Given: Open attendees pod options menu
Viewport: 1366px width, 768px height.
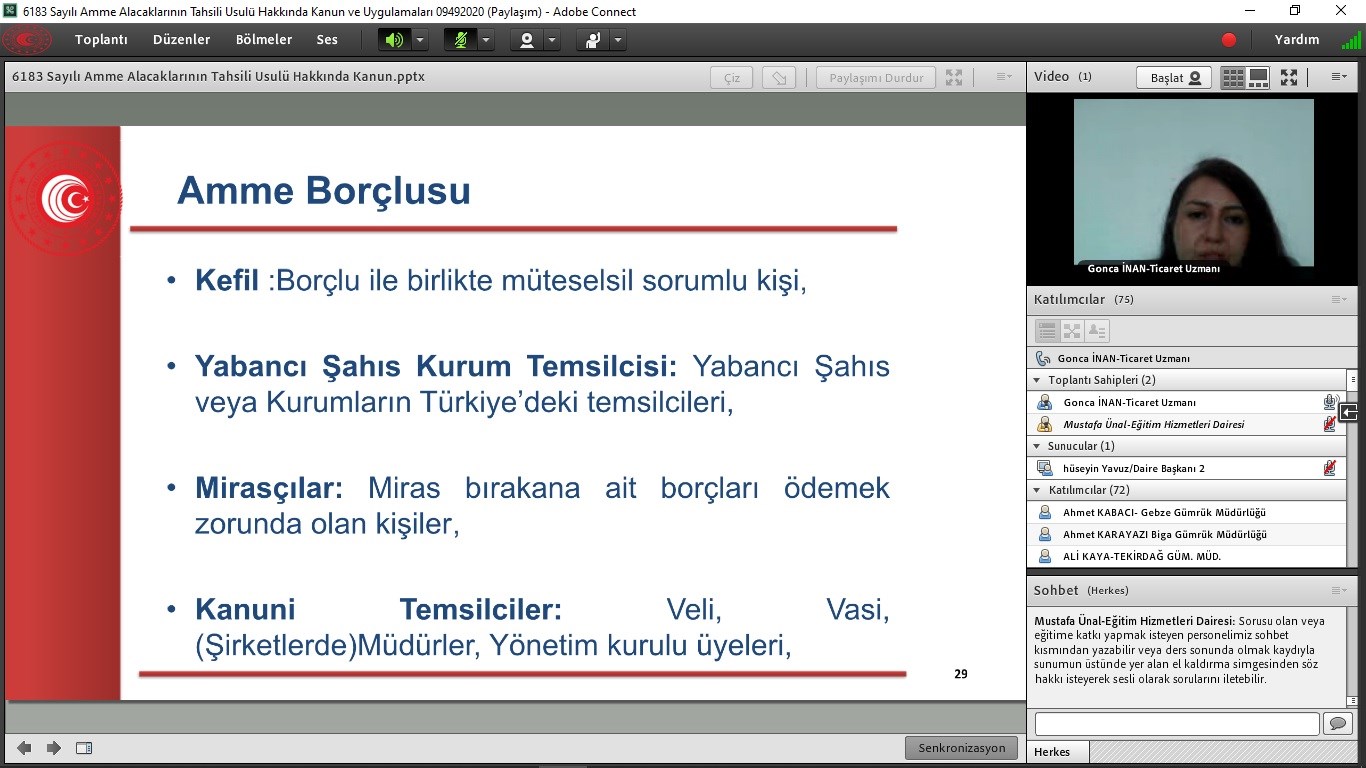Looking at the screenshot, I should [x=1339, y=299].
